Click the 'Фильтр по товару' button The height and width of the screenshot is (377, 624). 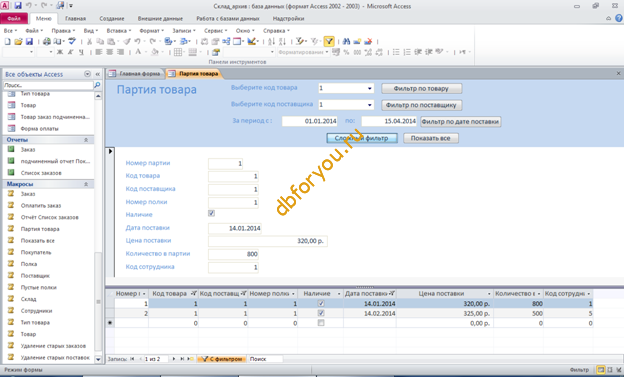[x=421, y=88]
